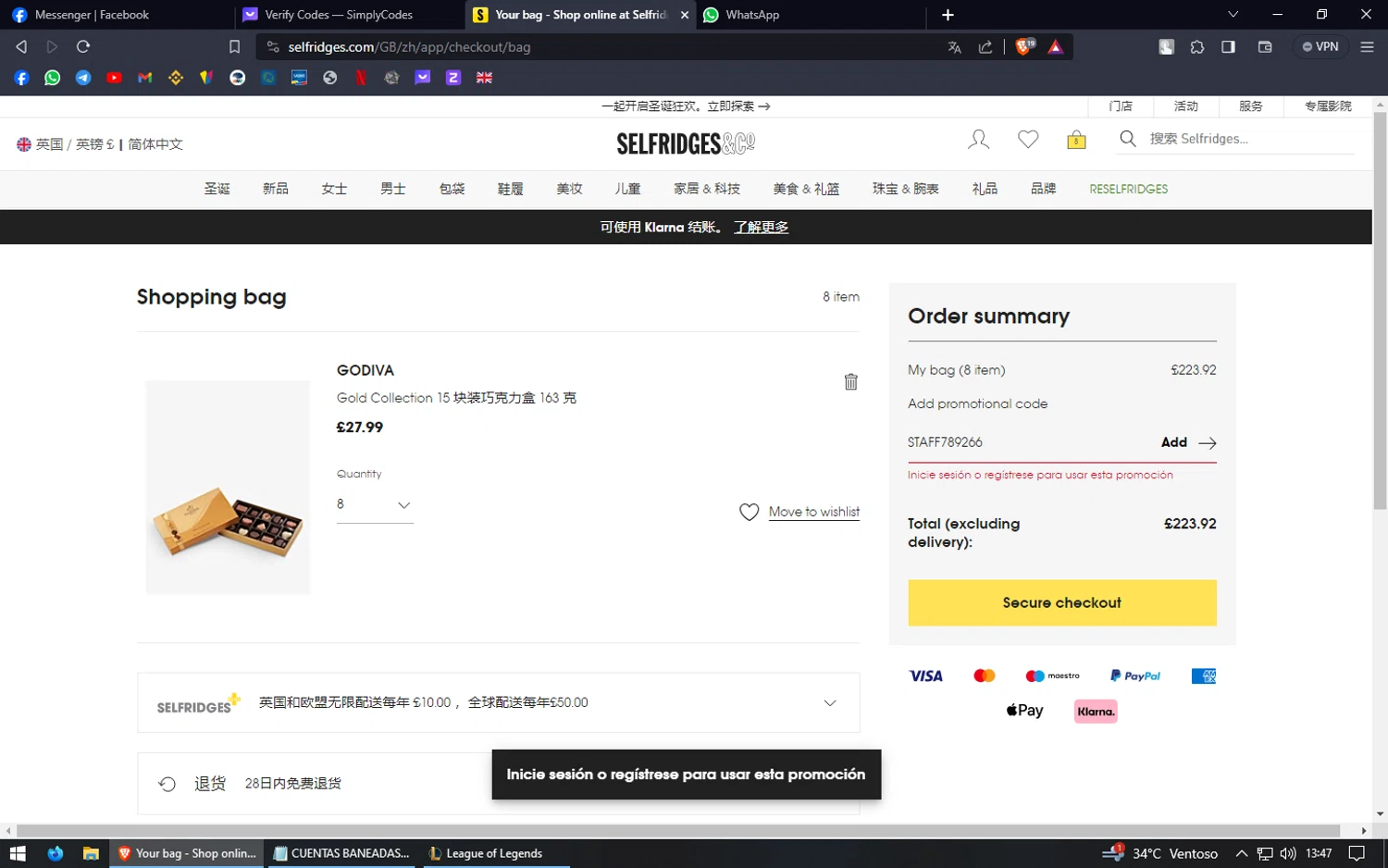The image size is (1388, 868).
Task: Open the WhatsApp bookmark in bookmarks bar
Action: click(53, 78)
